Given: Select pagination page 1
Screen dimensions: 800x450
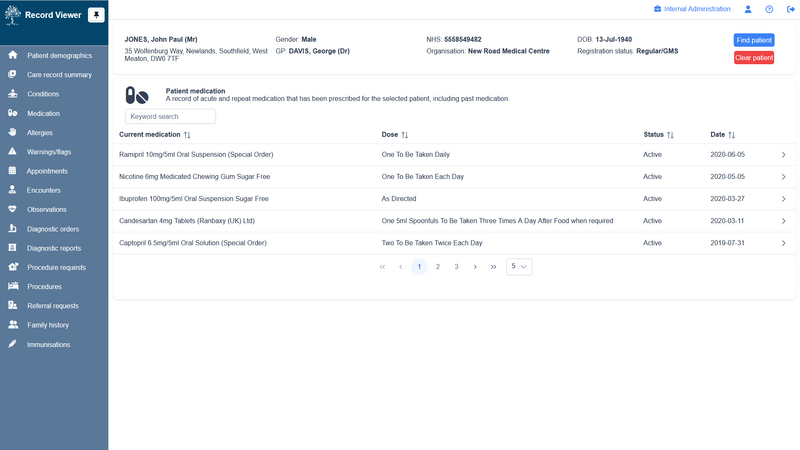Looking at the screenshot, I should pyautogui.click(x=419, y=266).
